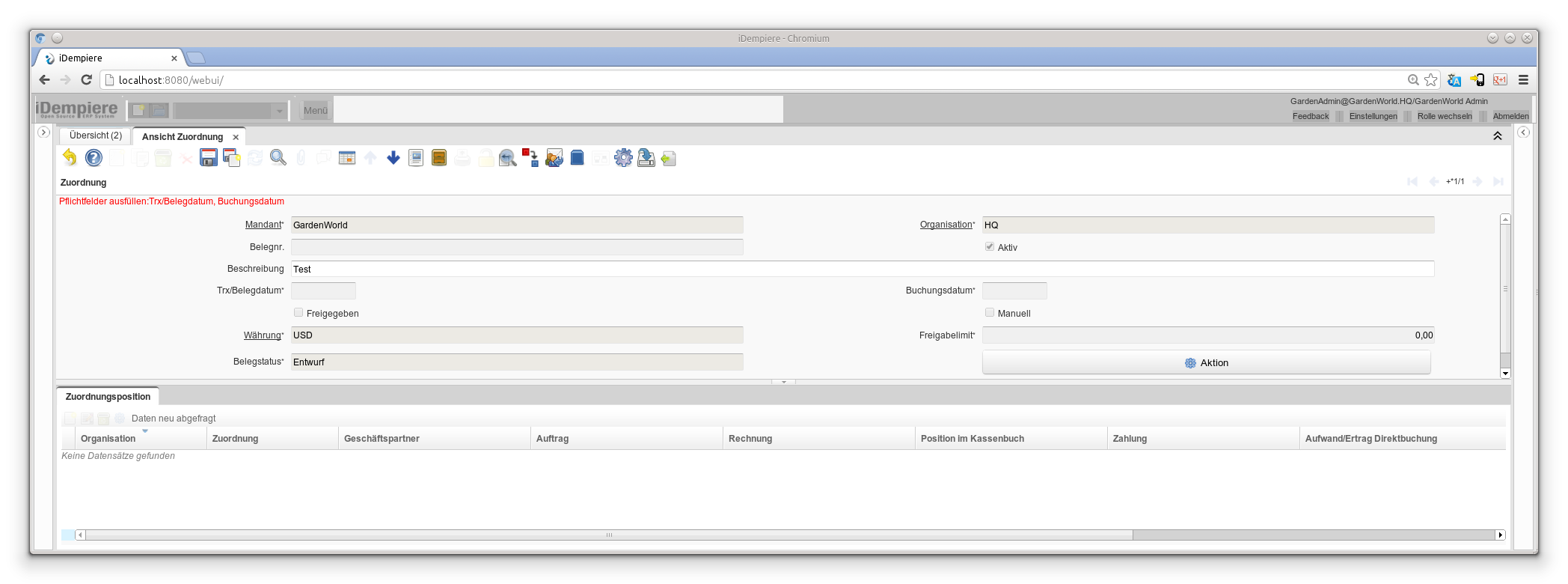
Task: Click the yellow Undo changes arrow icon
Action: pyautogui.click(x=70, y=157)
